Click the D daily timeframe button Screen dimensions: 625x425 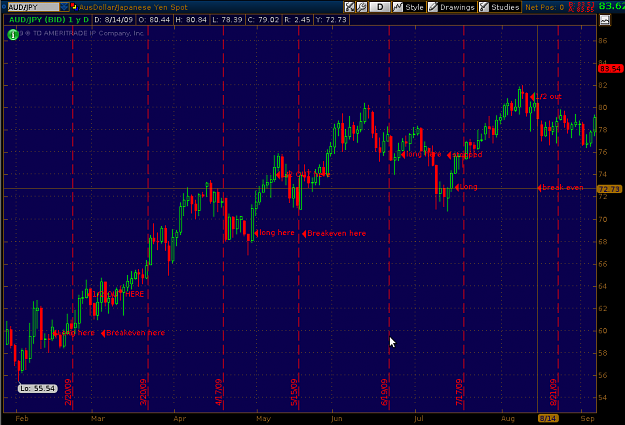pos(380,7)
